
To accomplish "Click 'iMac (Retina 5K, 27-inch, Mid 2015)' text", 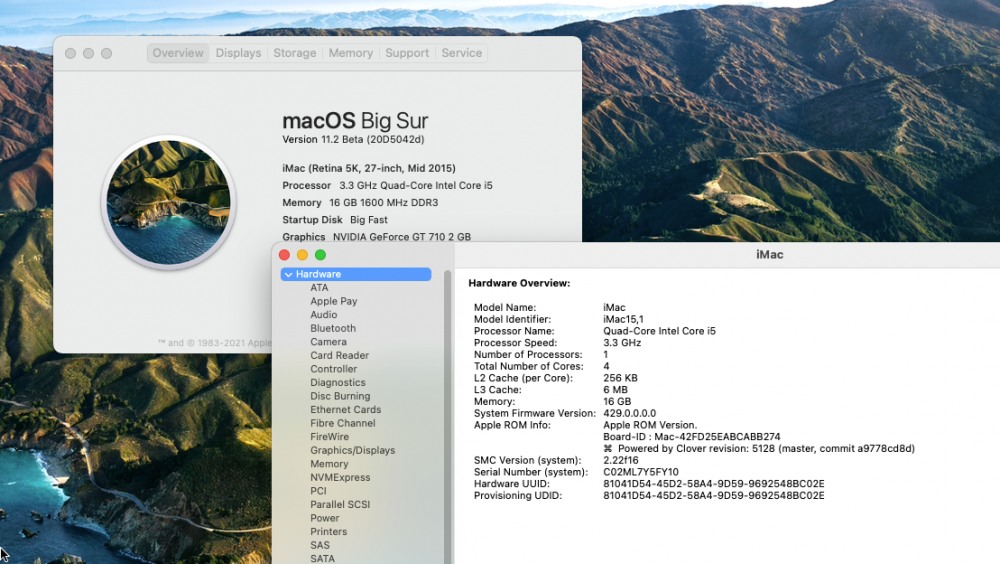I will pos(369,168).
